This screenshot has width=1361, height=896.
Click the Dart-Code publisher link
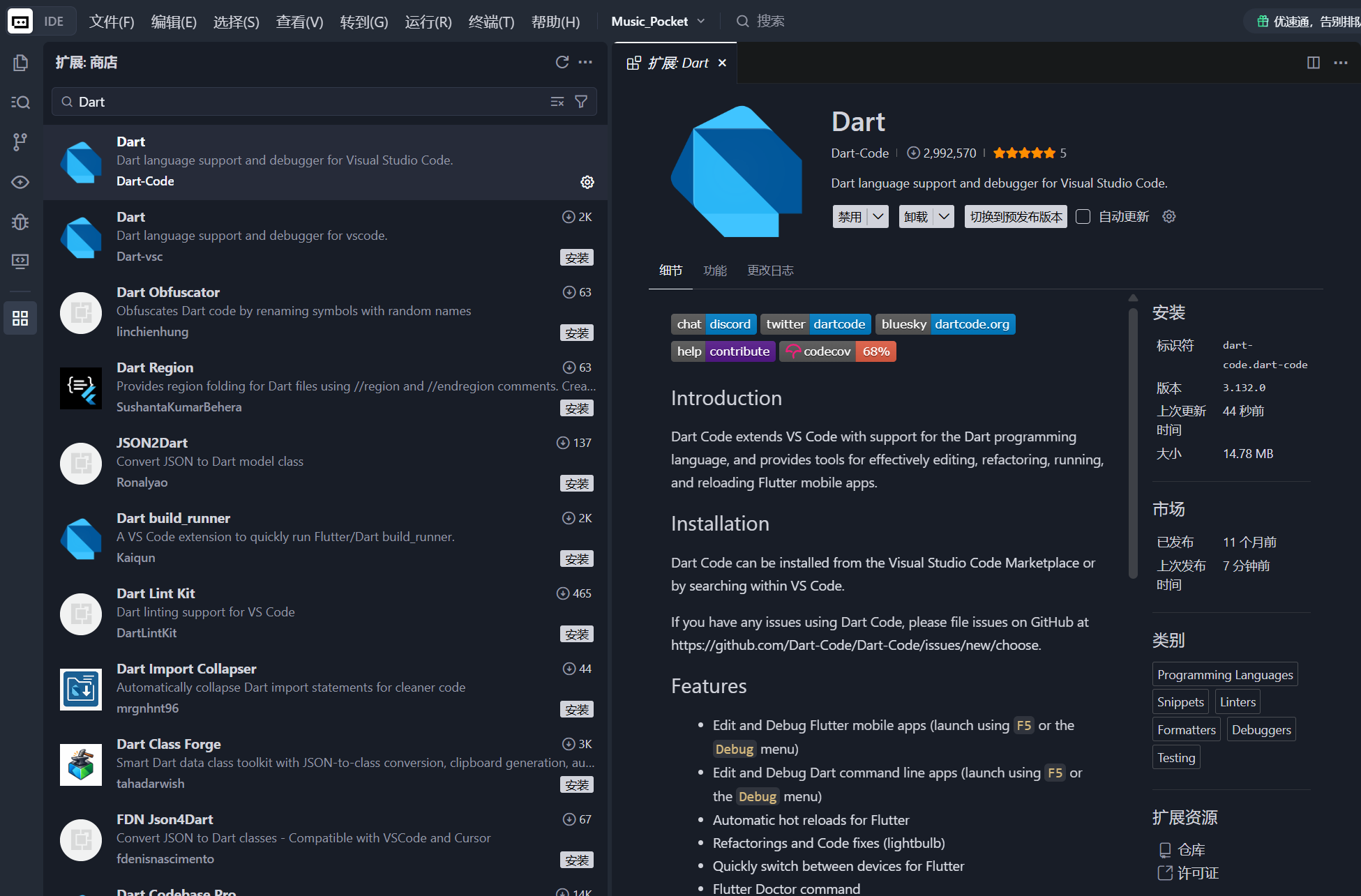click(x=859, y=153)
